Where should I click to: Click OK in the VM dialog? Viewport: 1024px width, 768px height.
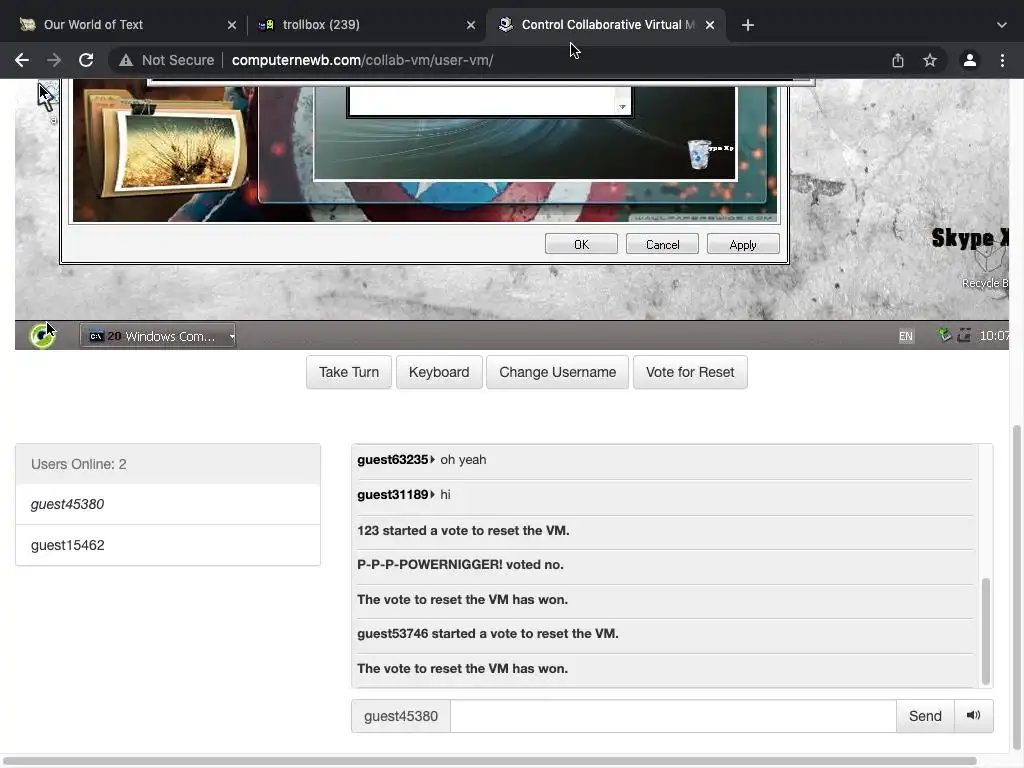tap(581, 244)
